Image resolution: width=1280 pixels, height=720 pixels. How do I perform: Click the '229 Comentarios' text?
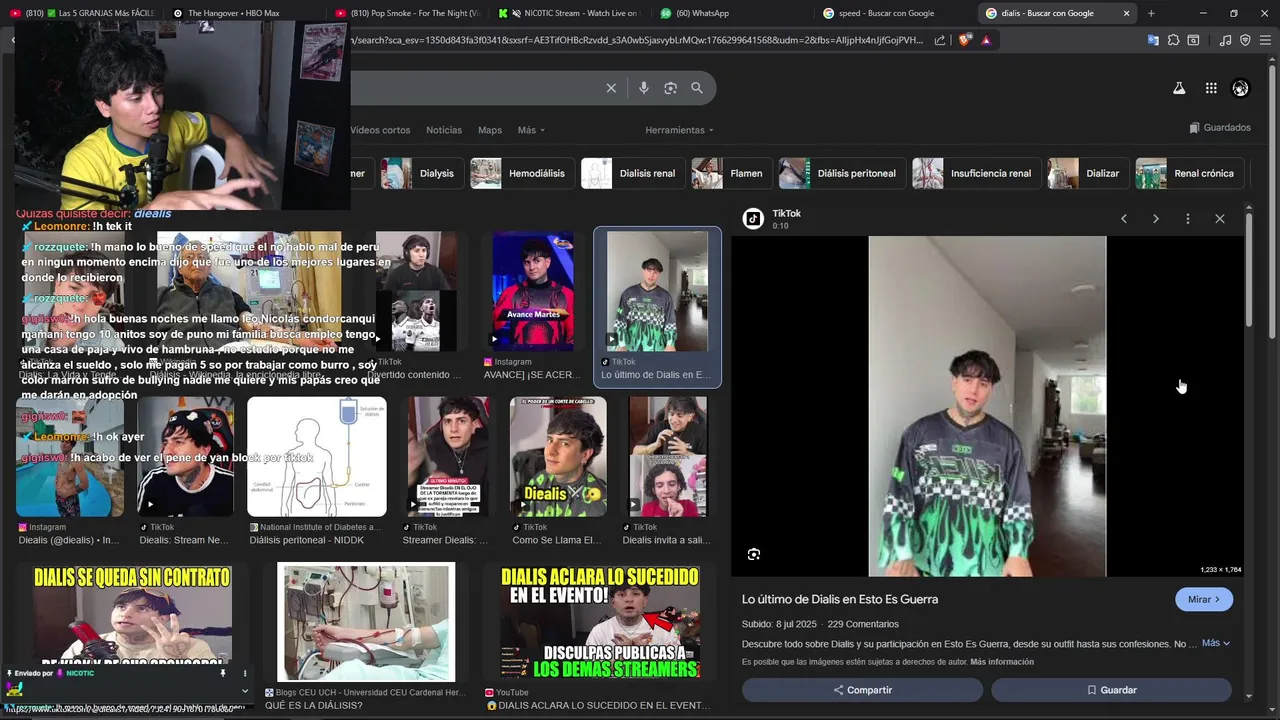[863, 624]
